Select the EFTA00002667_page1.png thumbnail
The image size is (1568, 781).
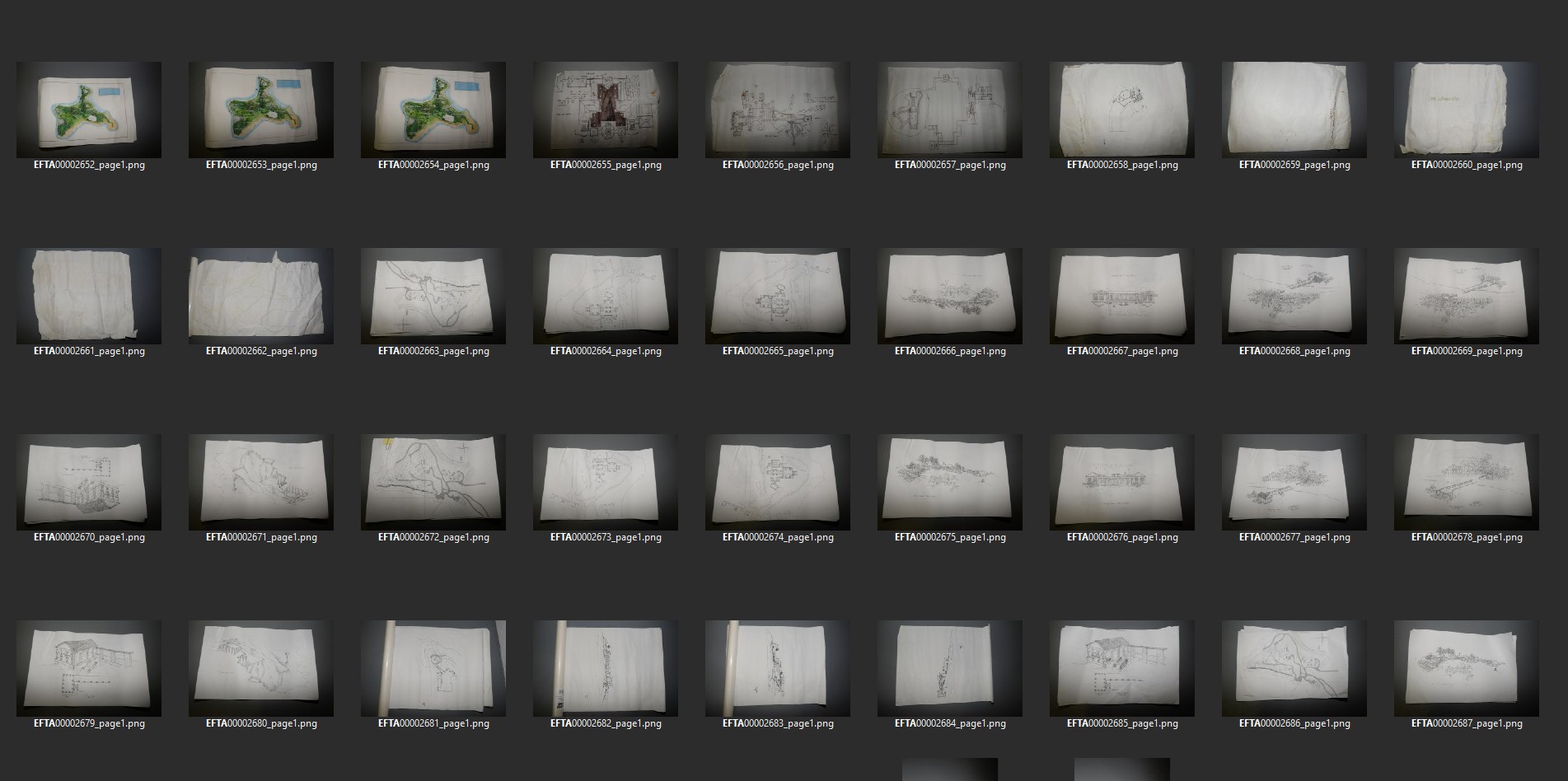(1122, 296)
